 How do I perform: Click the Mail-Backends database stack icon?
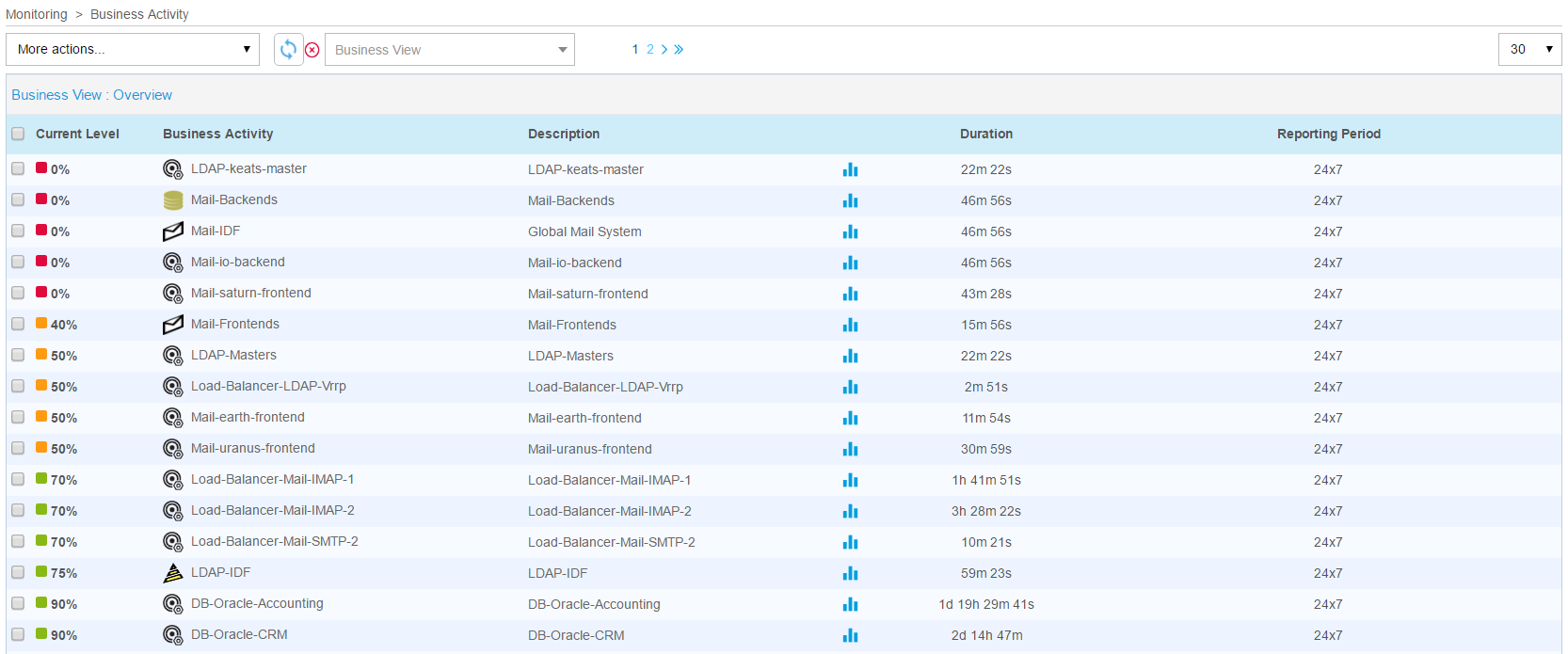tap(173, 200)
